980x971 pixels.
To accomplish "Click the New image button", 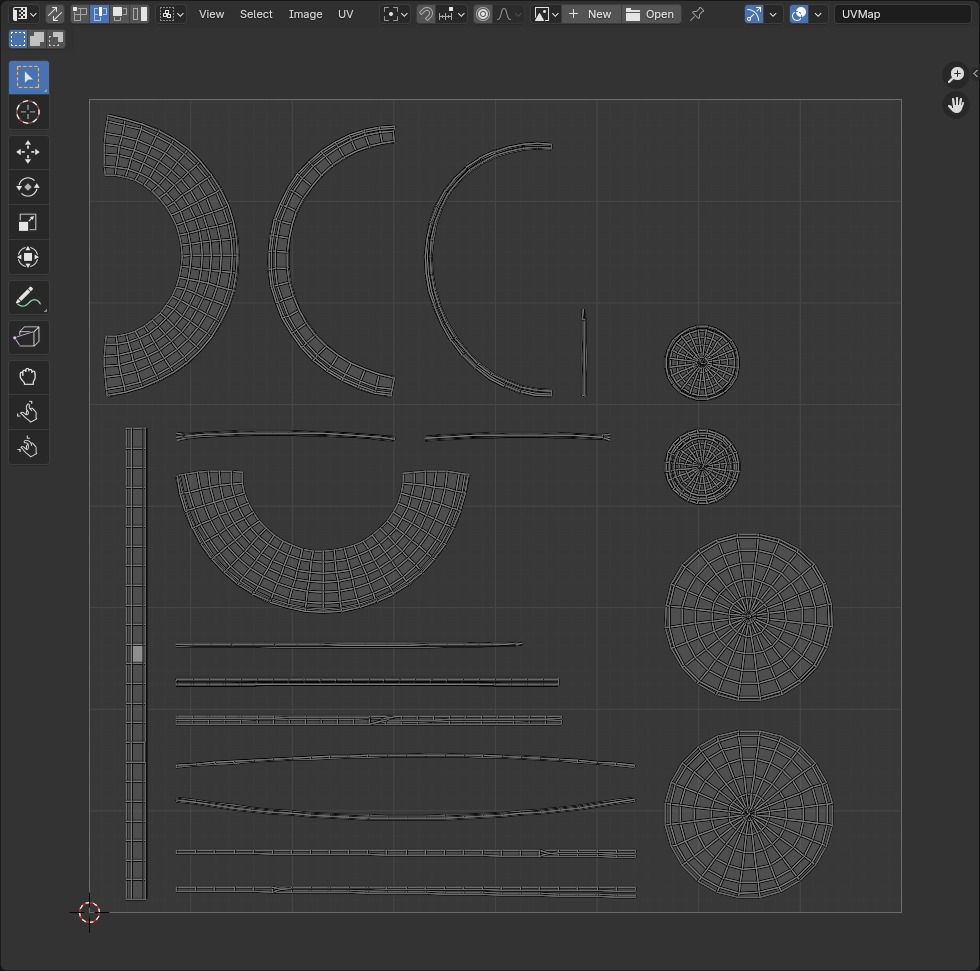I will (591, 14).
